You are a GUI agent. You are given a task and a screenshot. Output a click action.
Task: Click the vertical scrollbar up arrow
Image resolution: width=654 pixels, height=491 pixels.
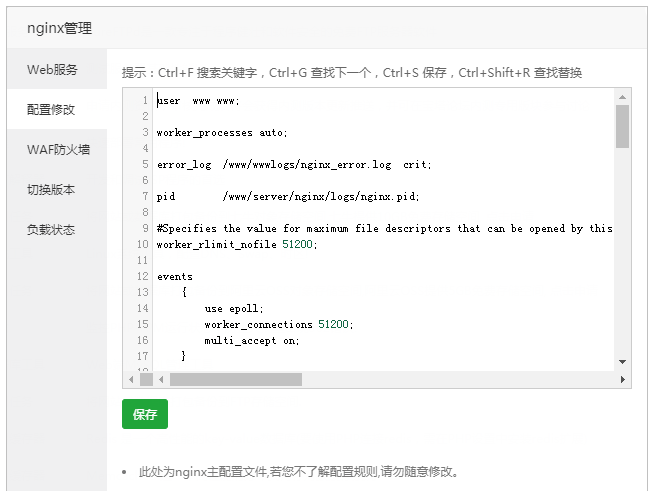[x=622, y=97]
